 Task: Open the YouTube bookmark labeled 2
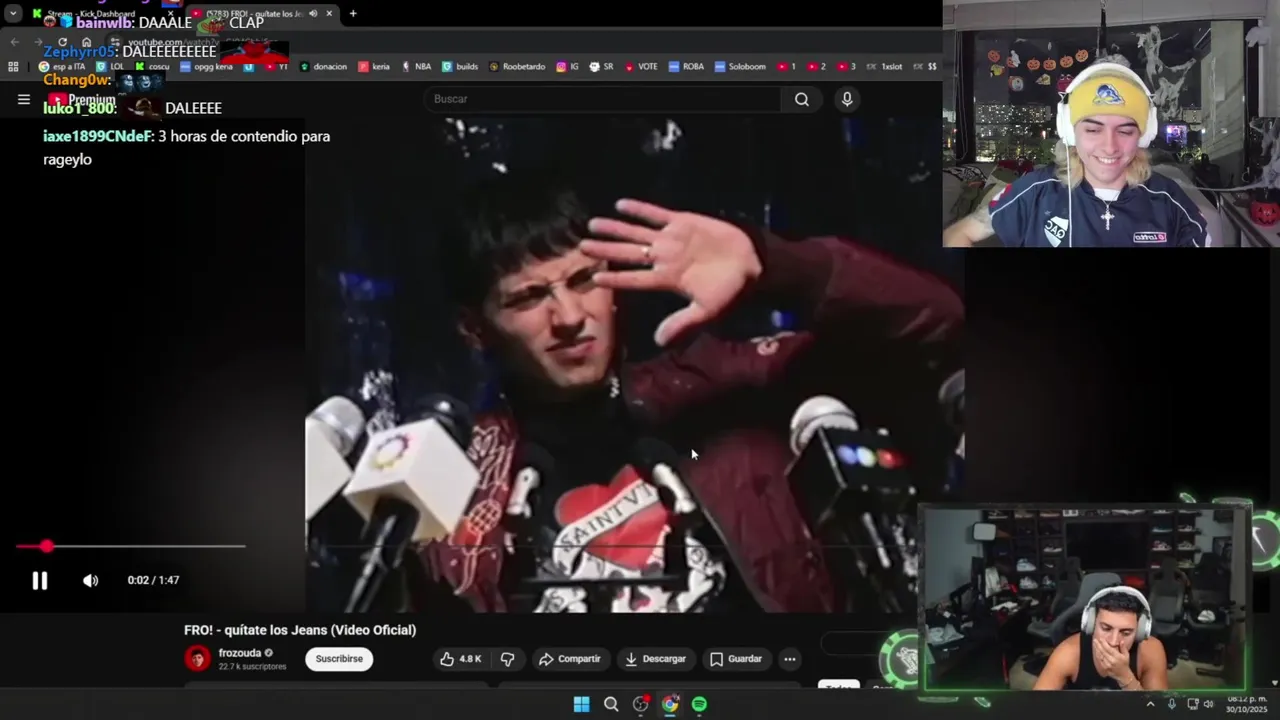click(816, 67)
